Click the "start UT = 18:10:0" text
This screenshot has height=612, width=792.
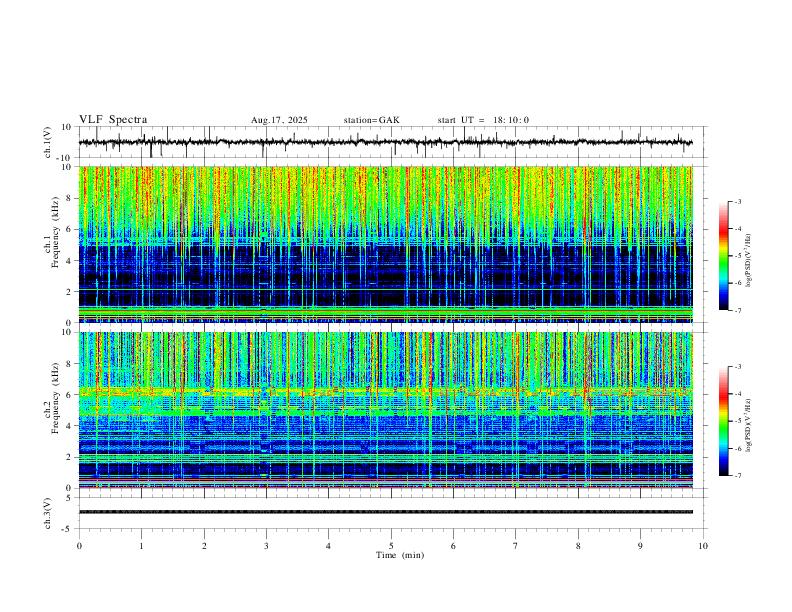pos(483,120)
